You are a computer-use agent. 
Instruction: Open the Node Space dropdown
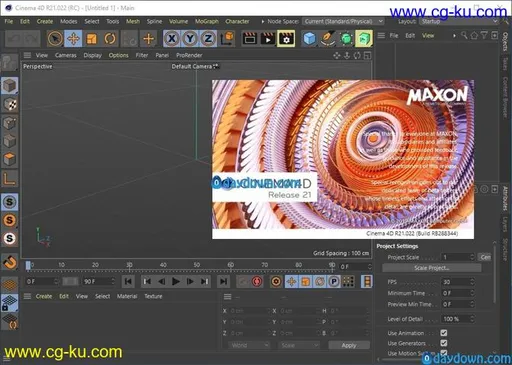point(343,21)
